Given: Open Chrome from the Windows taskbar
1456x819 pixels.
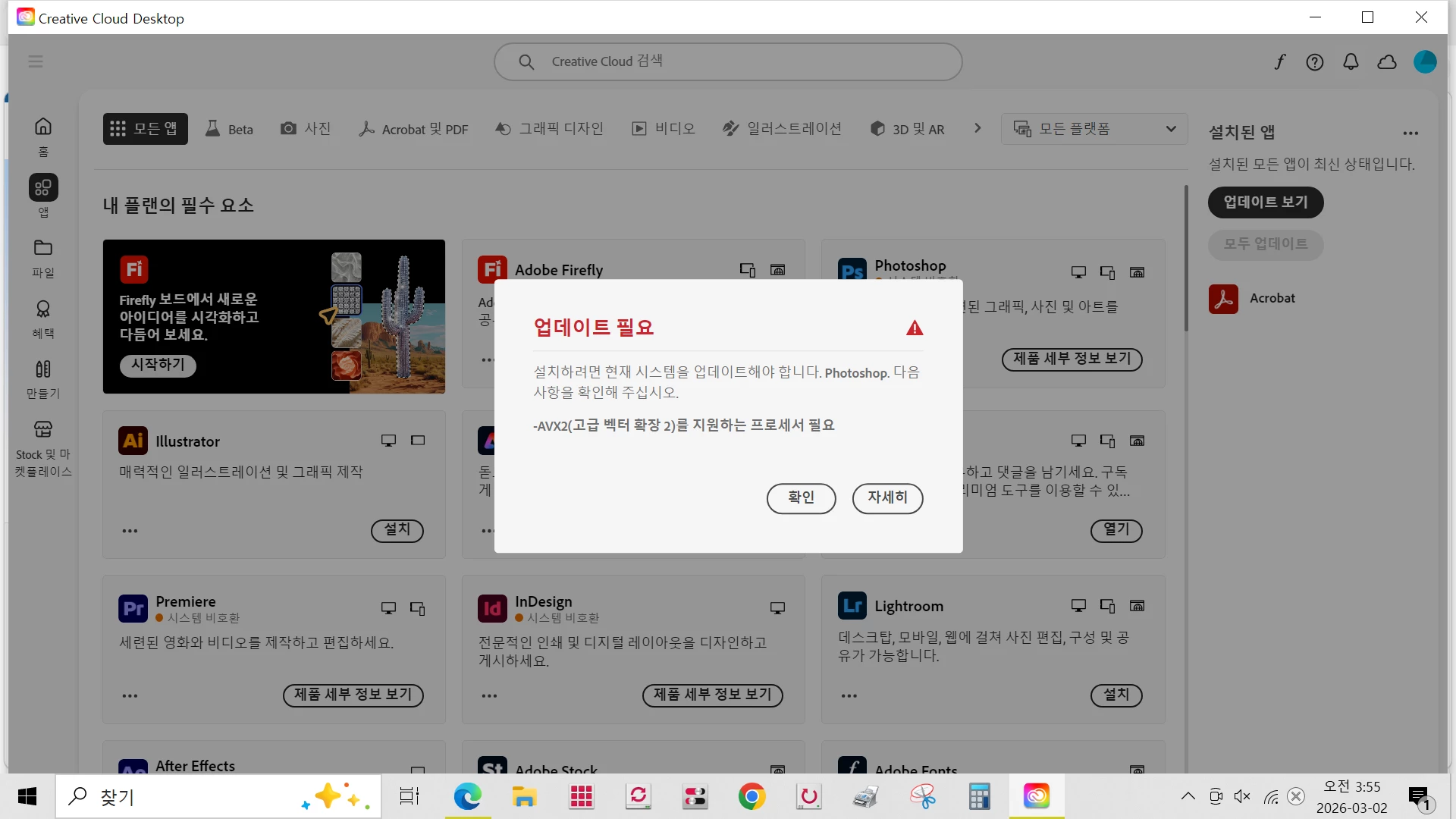Looking at the screenshot, I should point(752,797).
